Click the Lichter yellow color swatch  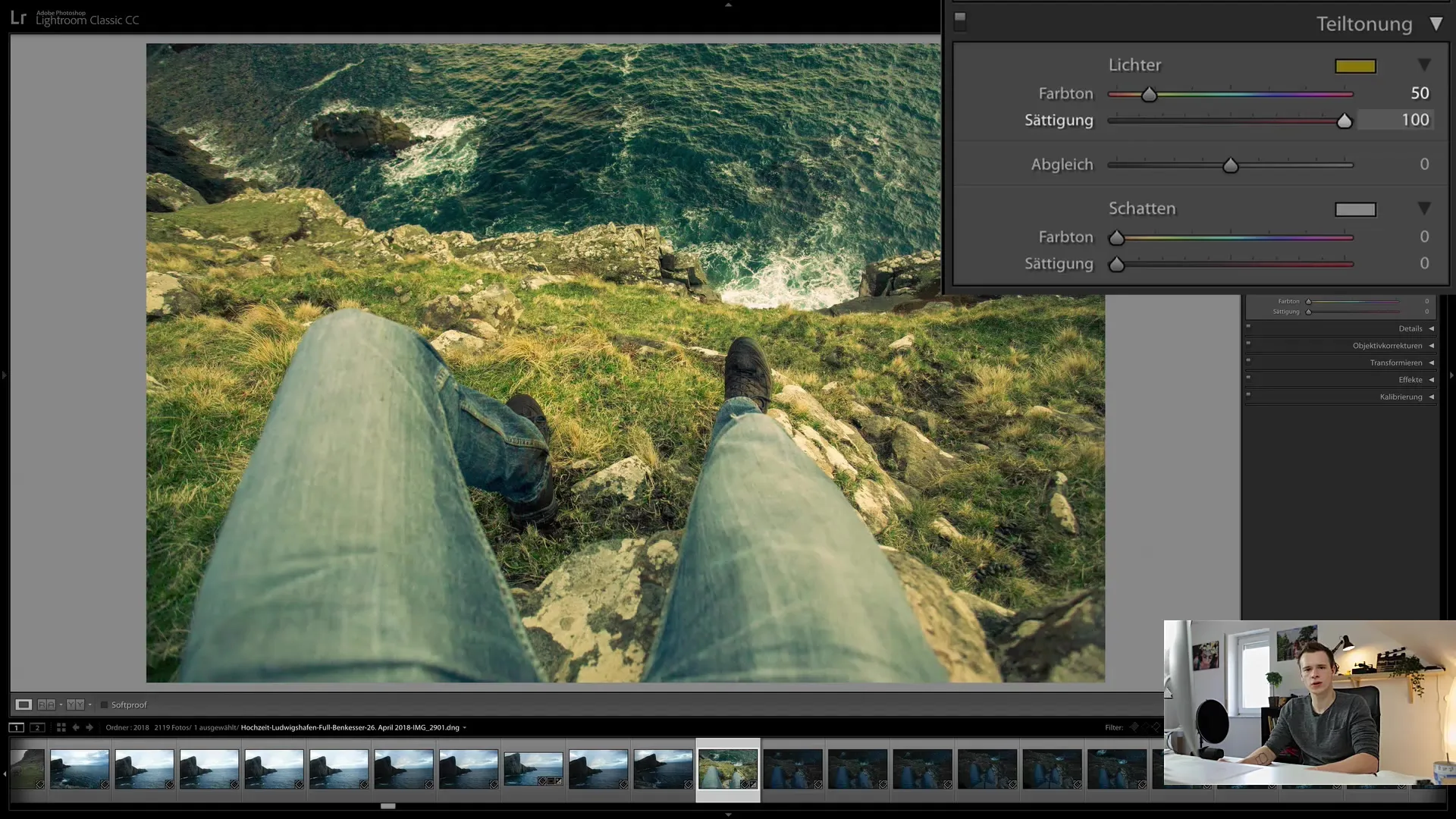point(1355,66)
